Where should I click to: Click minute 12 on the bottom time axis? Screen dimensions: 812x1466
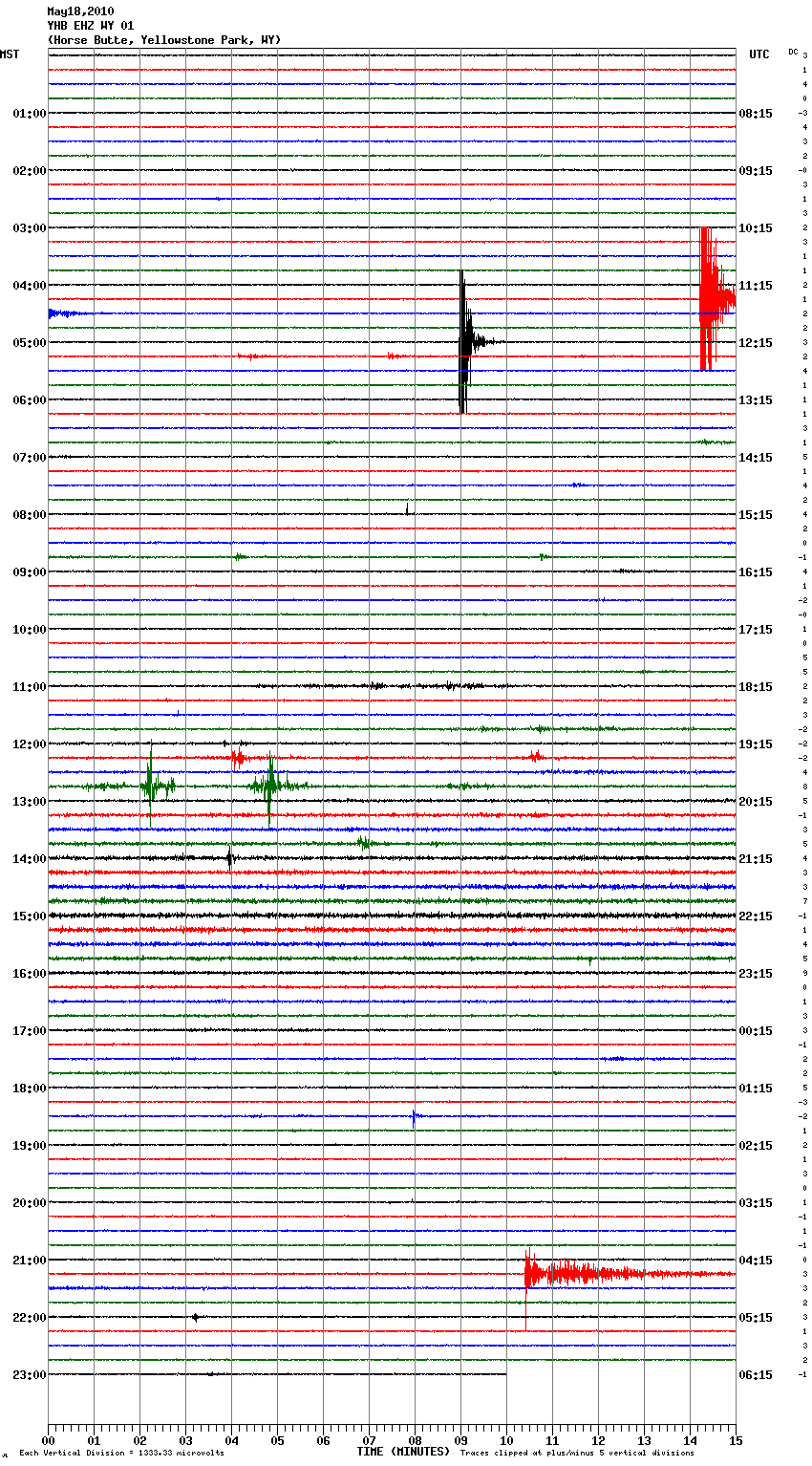pos(598,1440)
